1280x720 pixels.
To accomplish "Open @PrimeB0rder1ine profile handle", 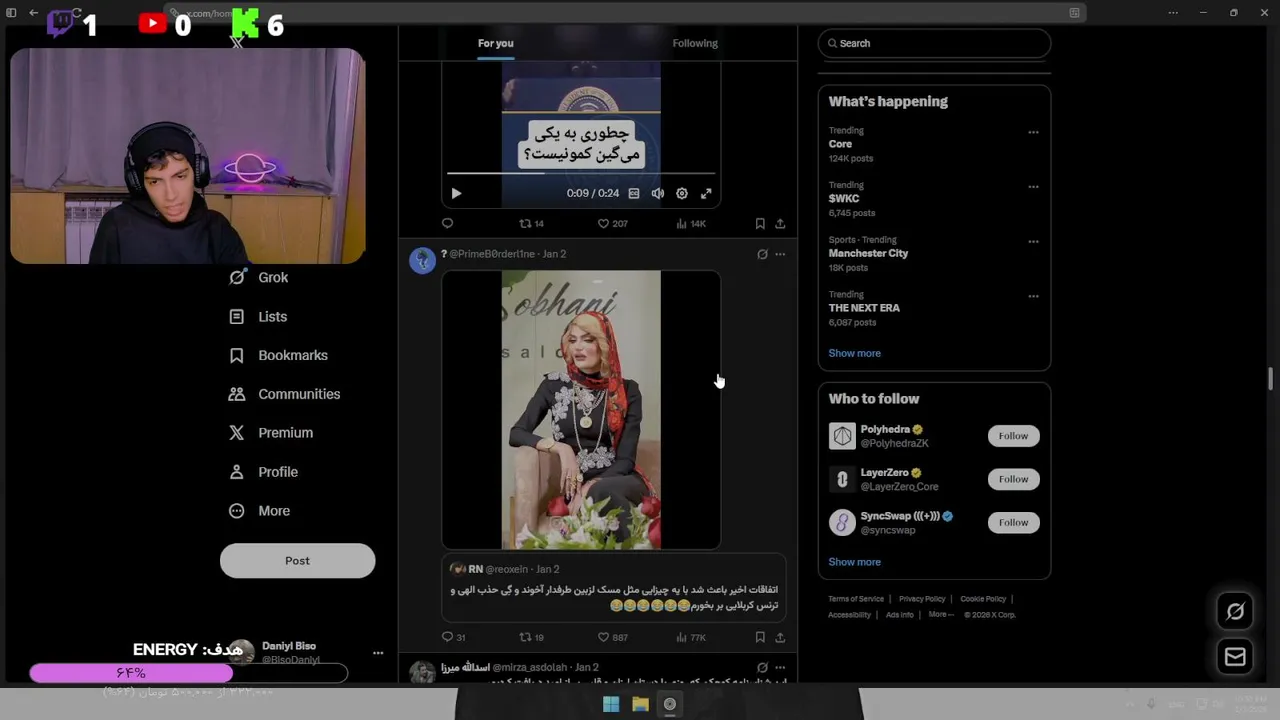I will [492, 254].
